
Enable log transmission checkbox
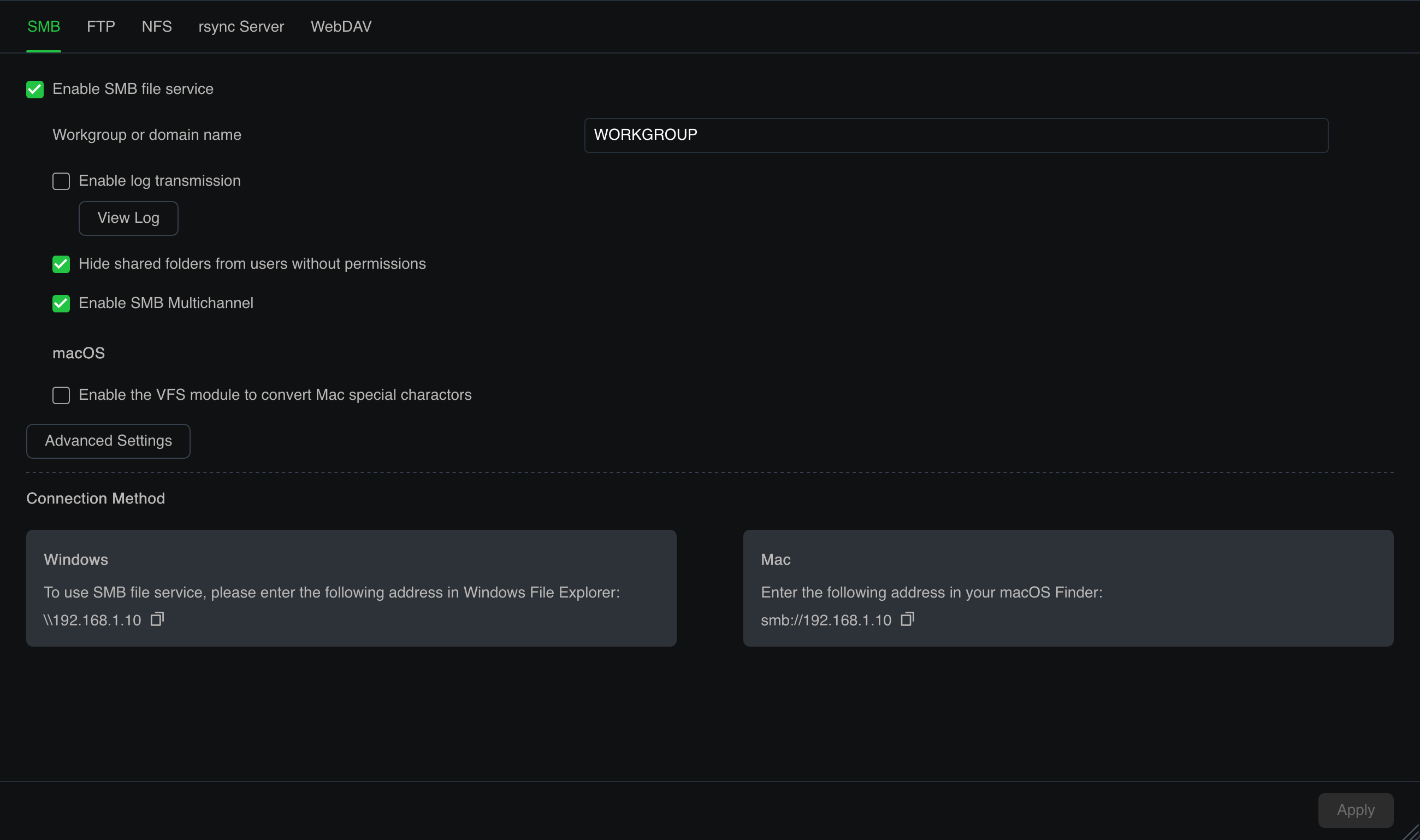click(61, 181)
